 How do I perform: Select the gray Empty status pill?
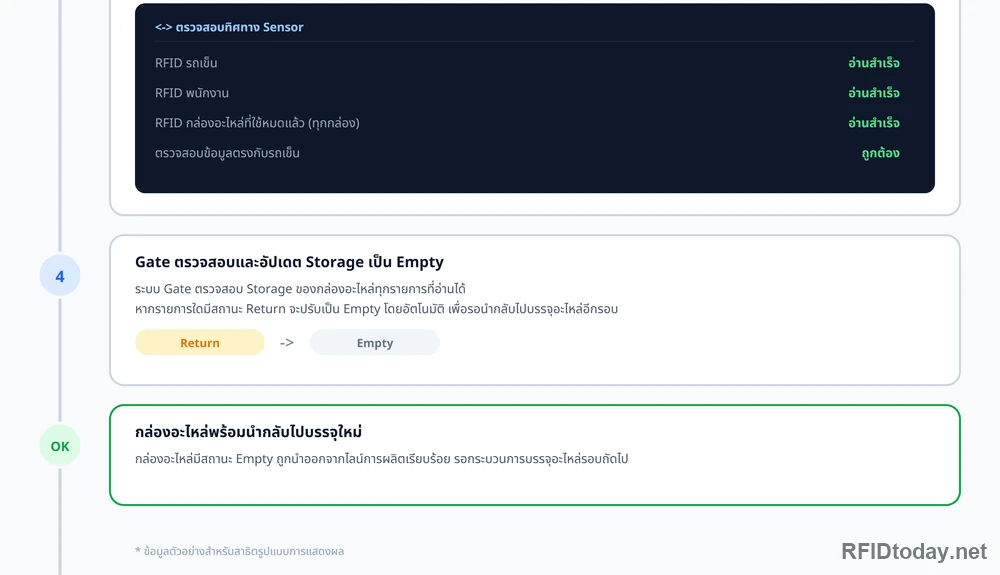pyautogui.click(x=374, y=342)
